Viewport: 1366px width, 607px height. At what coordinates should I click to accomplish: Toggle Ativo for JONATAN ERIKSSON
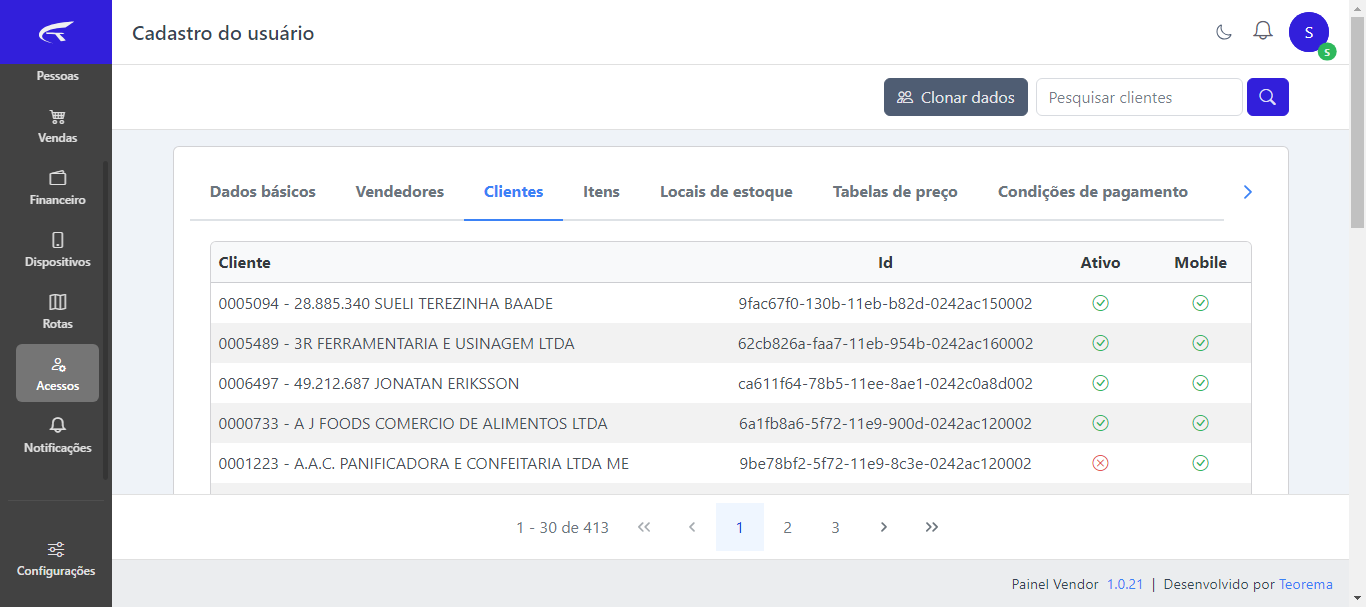point(1101,383)
